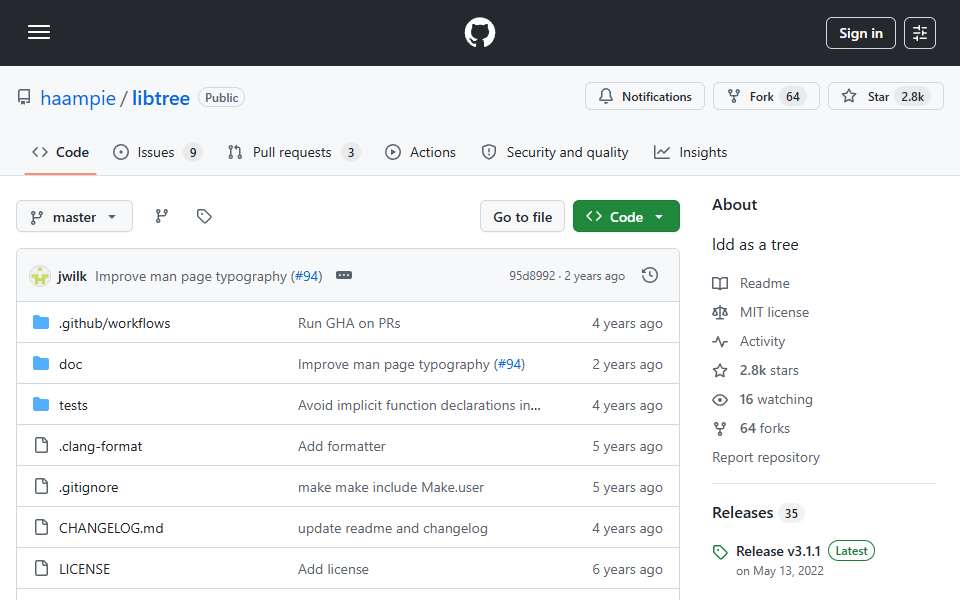Open the hamburger navigation menu
The height and width of the screenshot is (600, 960).
[x=39, y=32]
